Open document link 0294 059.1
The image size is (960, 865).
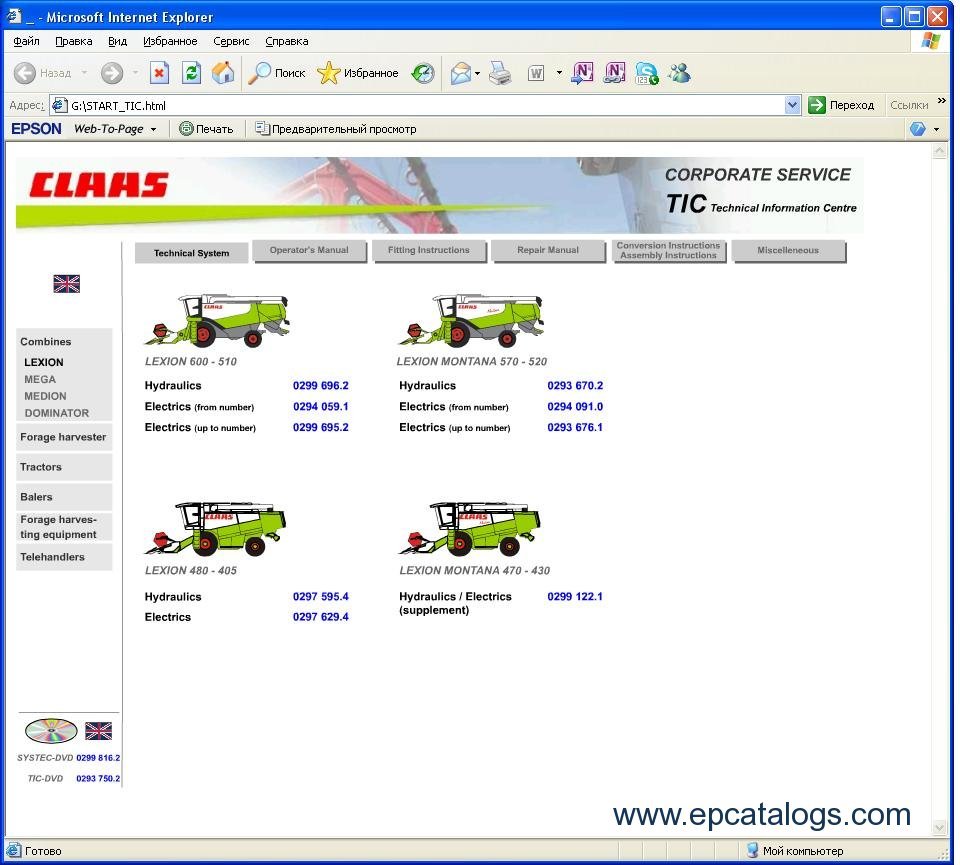coord(320,406)
